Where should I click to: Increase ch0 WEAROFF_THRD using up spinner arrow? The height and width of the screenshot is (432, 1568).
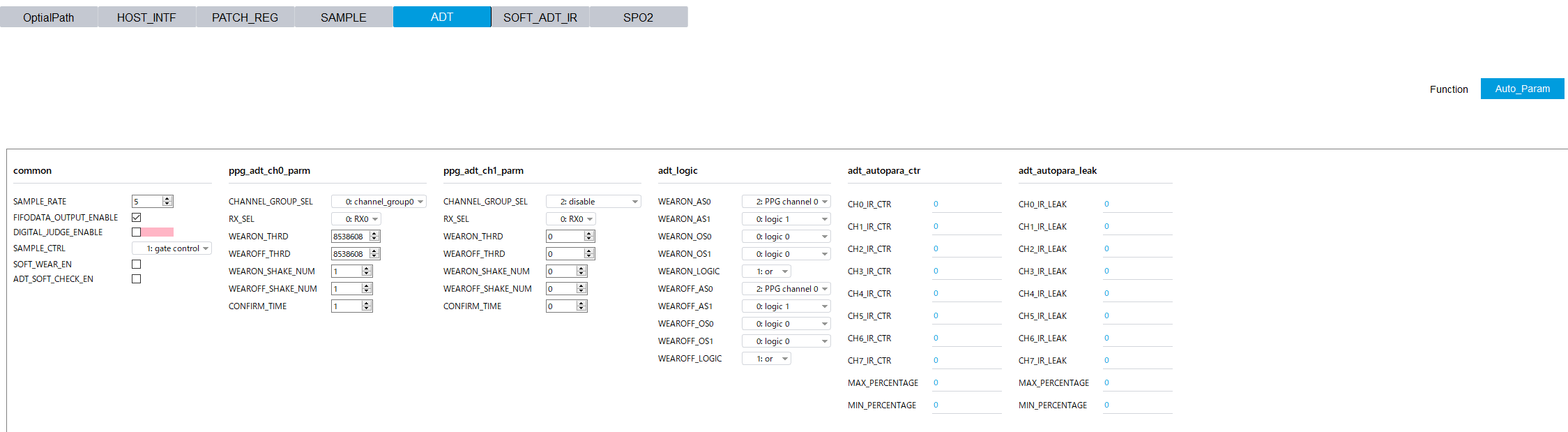pos(374,251)
